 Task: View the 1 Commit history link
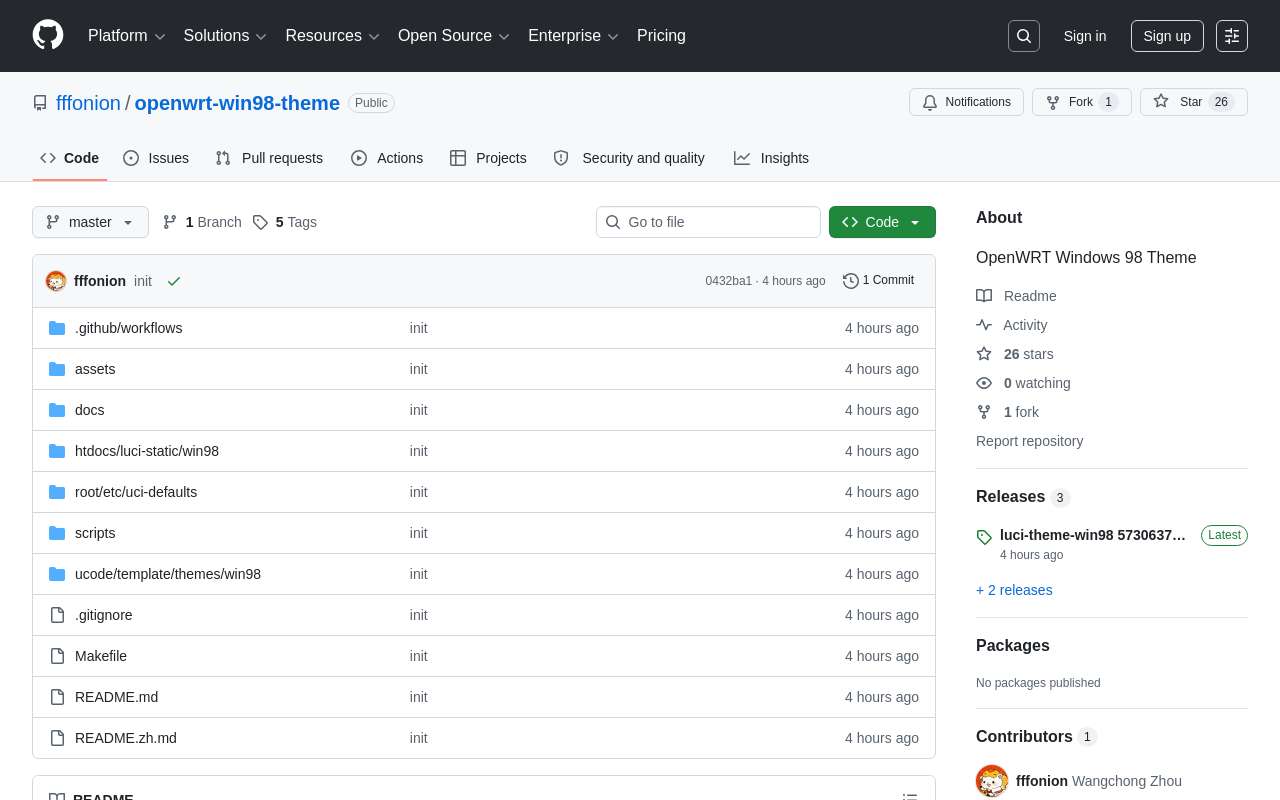(879, 281)
